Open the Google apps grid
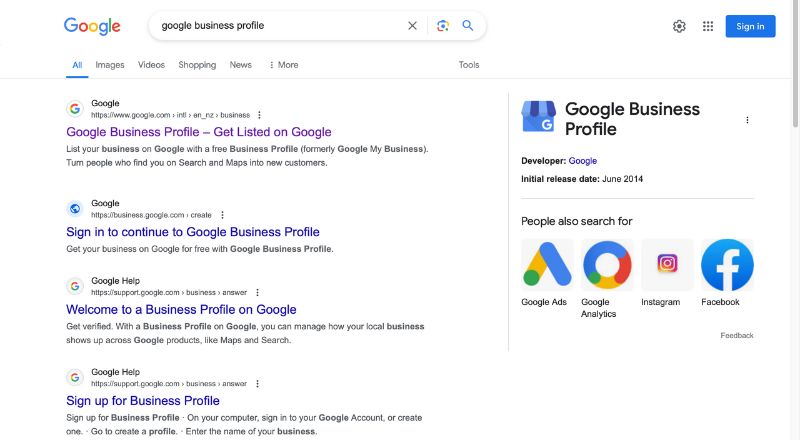This screenshot has width=800, height=440. pyautogui.click(x=708, y=26)
